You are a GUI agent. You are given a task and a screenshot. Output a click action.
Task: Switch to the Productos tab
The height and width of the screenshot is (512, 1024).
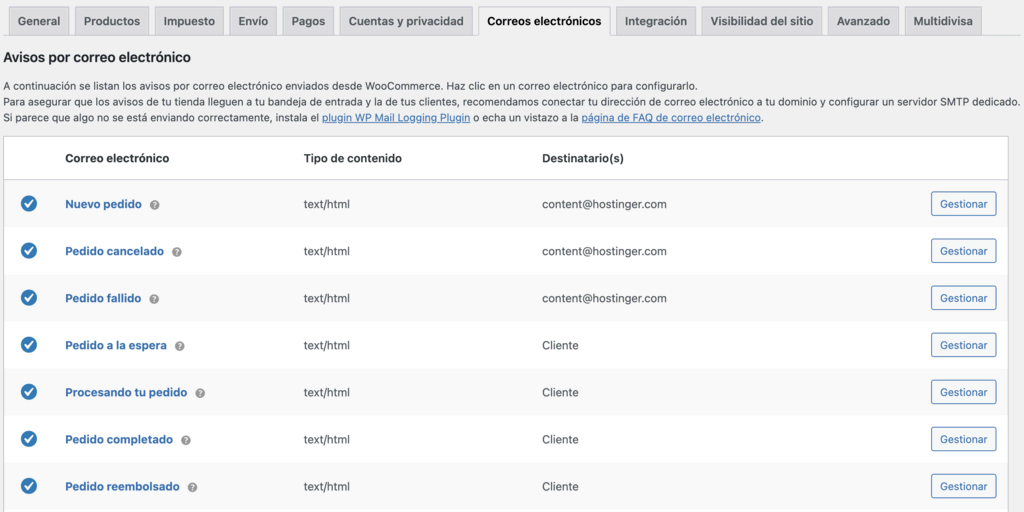tap(112, 21)
